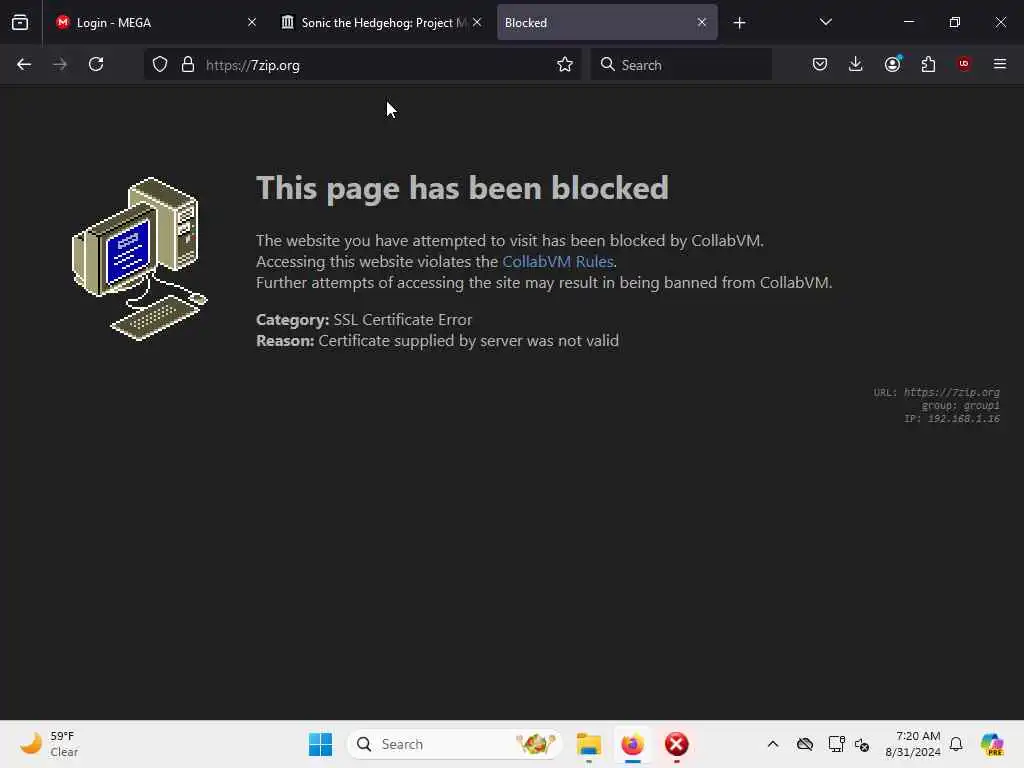Close the Login - MEGA tab

pos(251,22)
